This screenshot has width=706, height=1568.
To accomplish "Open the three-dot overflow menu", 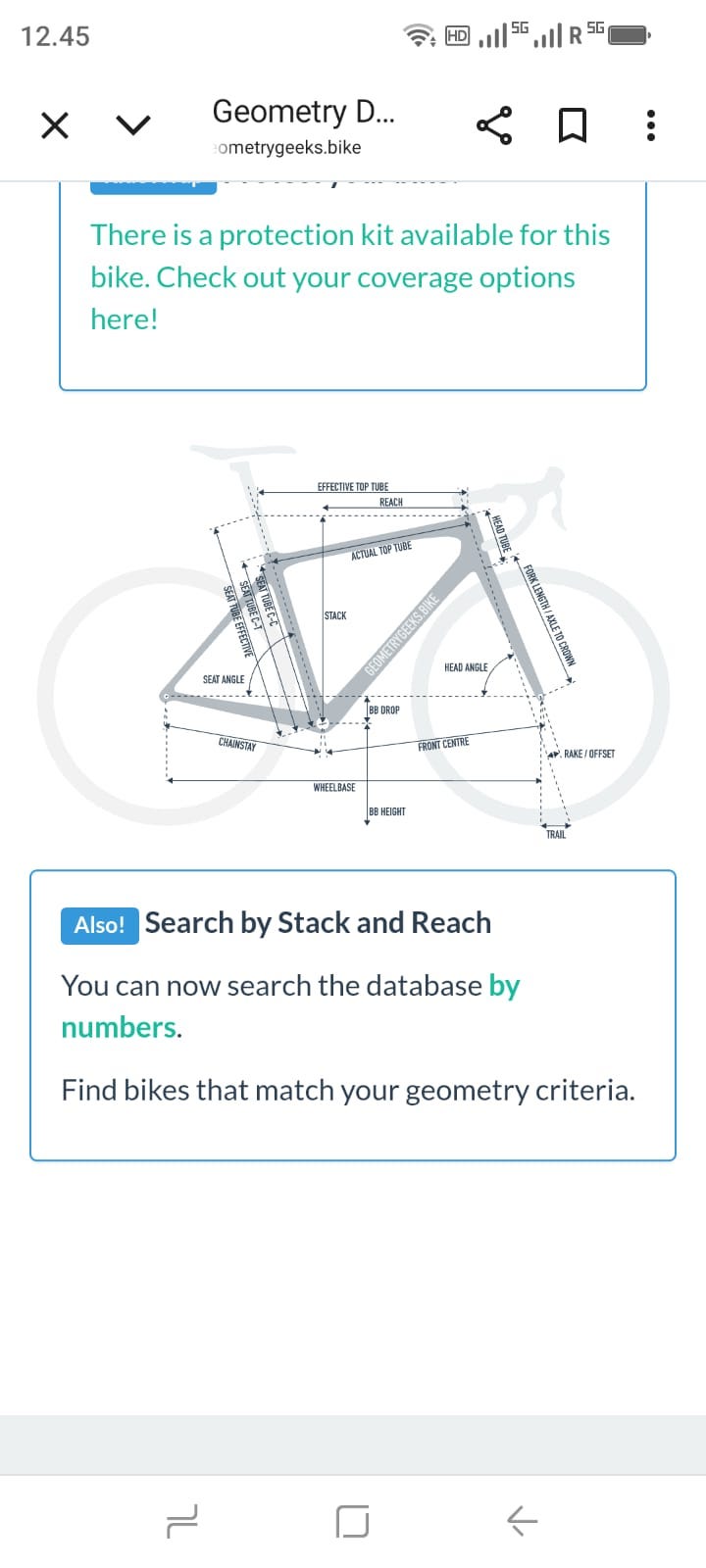I will click(x=650, y=125).
